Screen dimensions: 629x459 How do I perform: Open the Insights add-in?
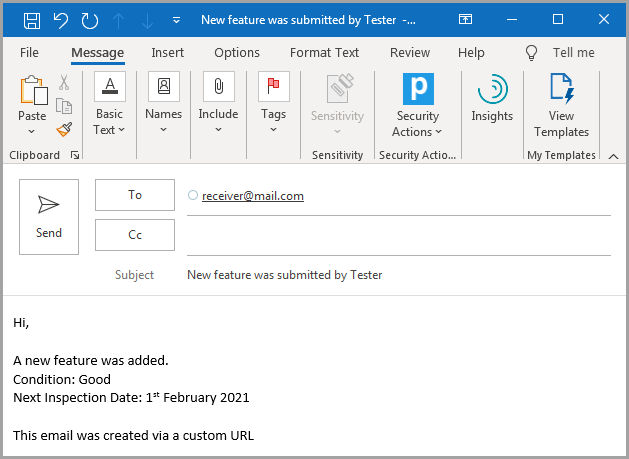[492, 101]
